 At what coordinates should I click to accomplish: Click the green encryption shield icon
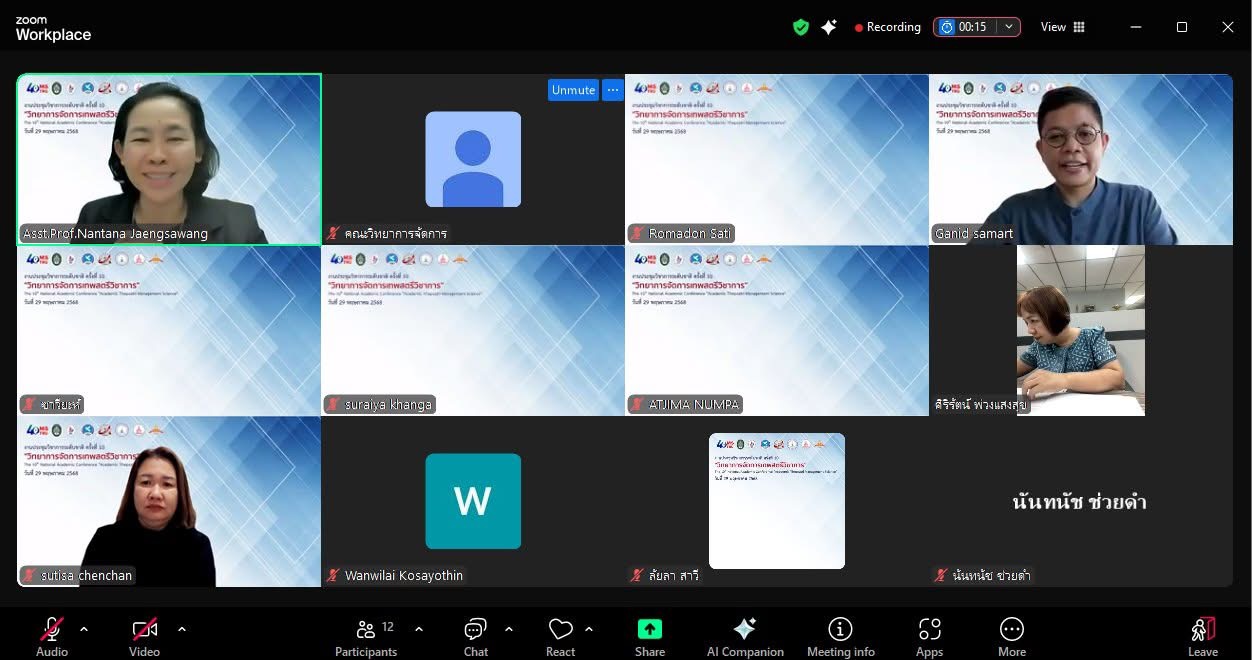800,27
